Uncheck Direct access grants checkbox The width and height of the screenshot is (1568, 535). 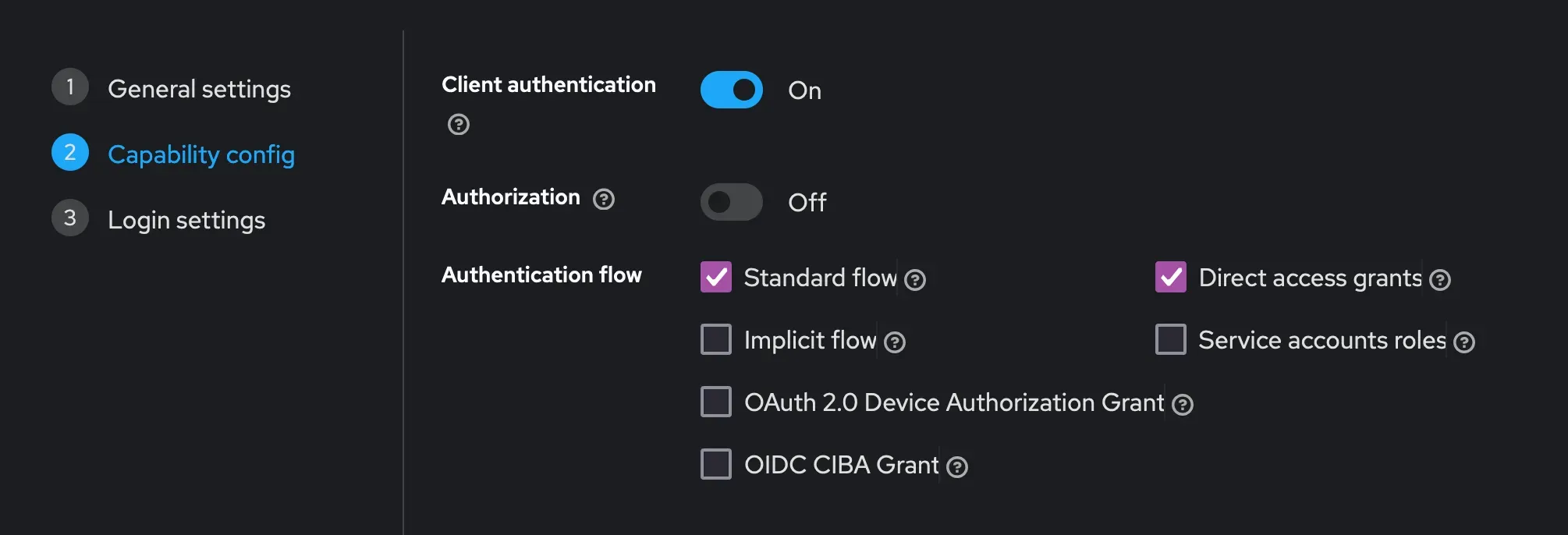1171,277
